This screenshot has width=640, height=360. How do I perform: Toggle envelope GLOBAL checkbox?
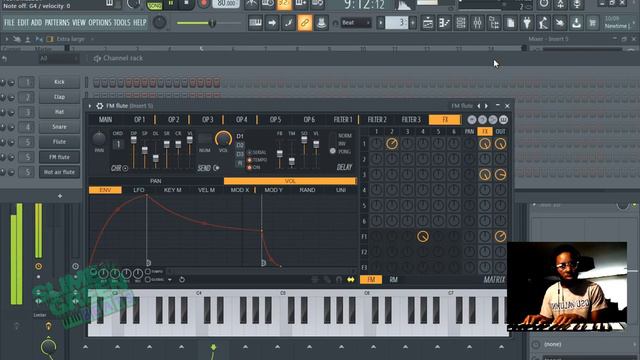148,280
